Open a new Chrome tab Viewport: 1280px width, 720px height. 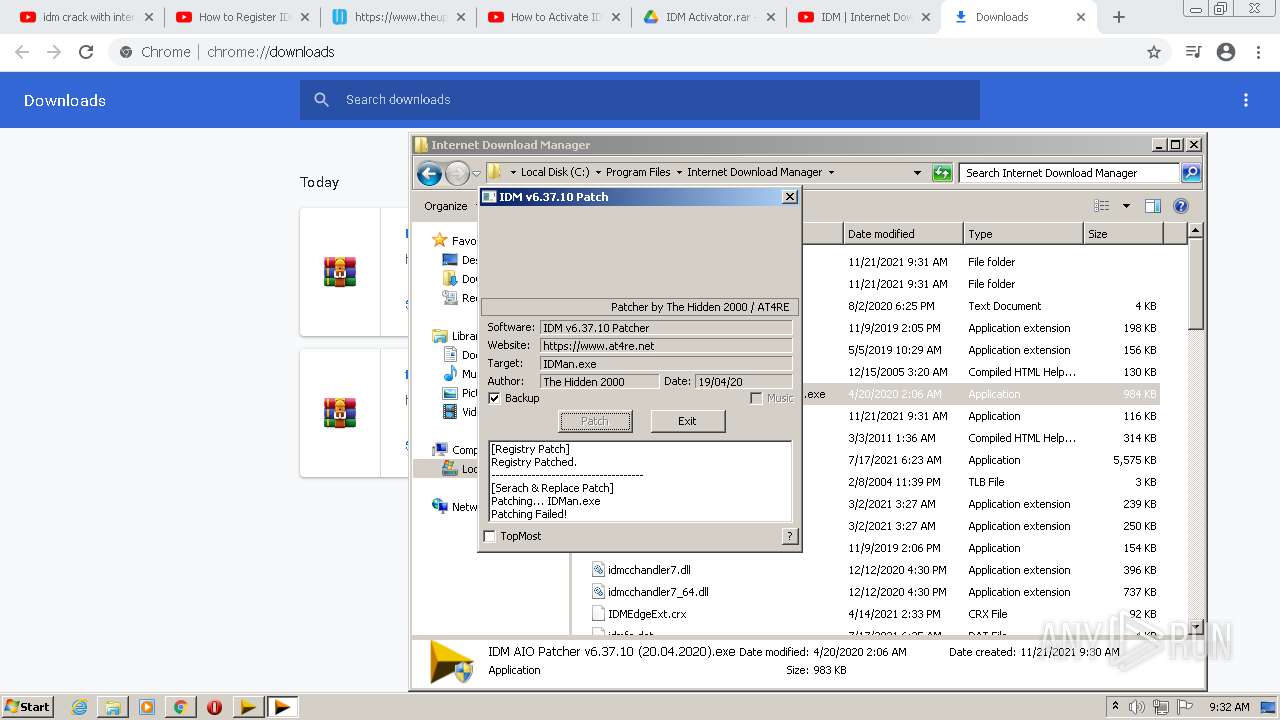point(1119,17)
